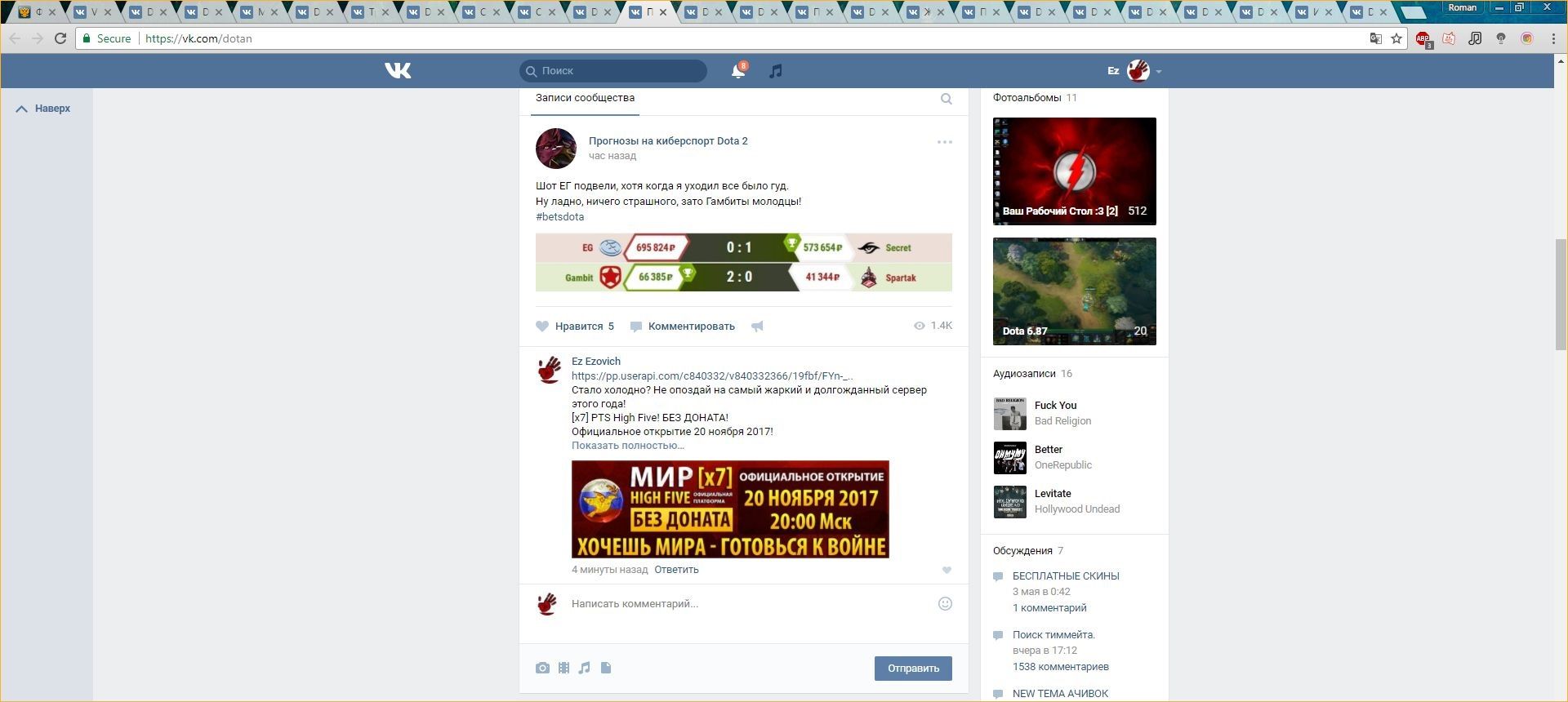Open the three-dot post options menu

(x=945, y=142)
